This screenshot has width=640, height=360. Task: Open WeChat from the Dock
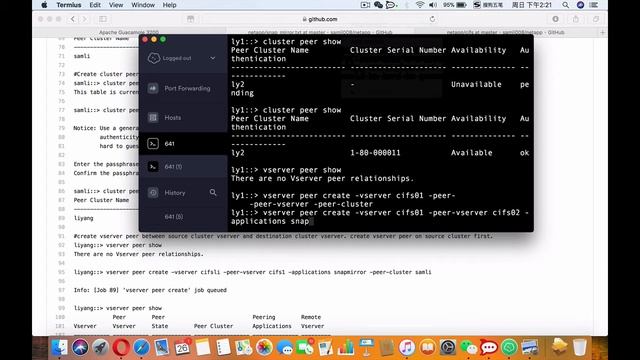468,347
